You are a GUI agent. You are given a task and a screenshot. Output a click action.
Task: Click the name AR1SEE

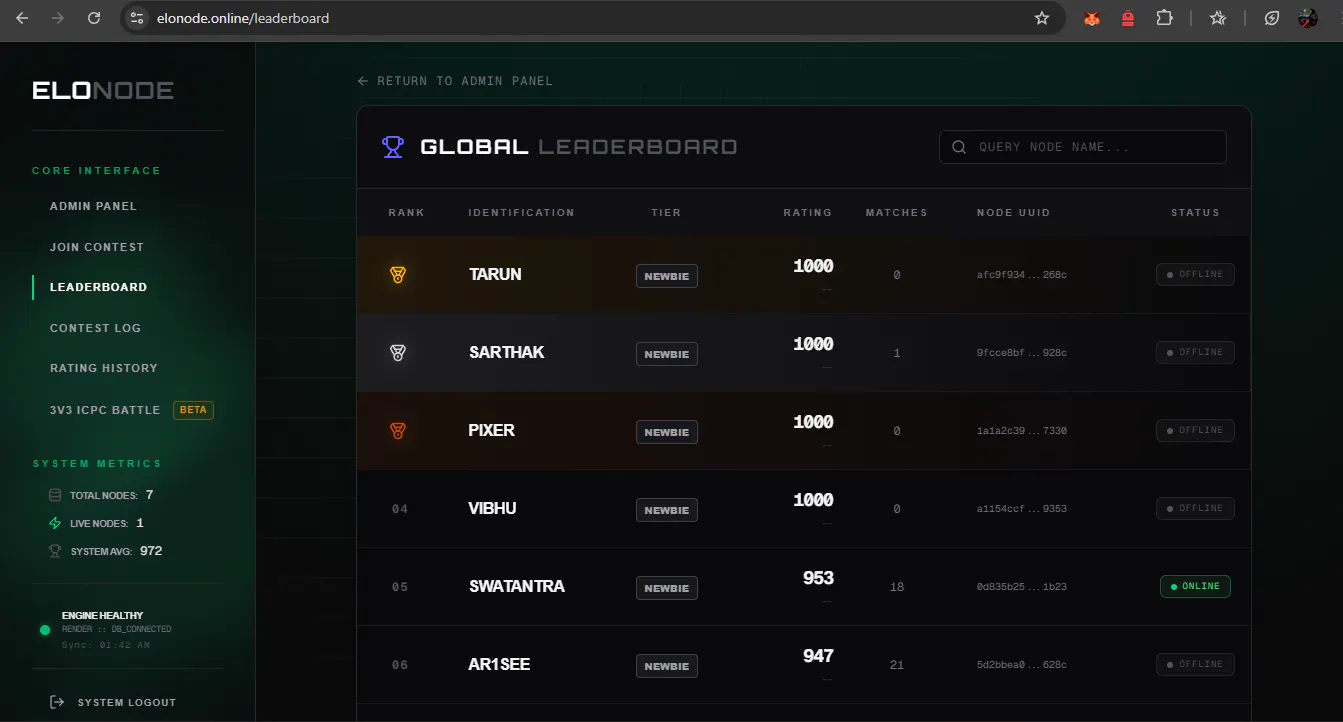(x=499, y=664)
